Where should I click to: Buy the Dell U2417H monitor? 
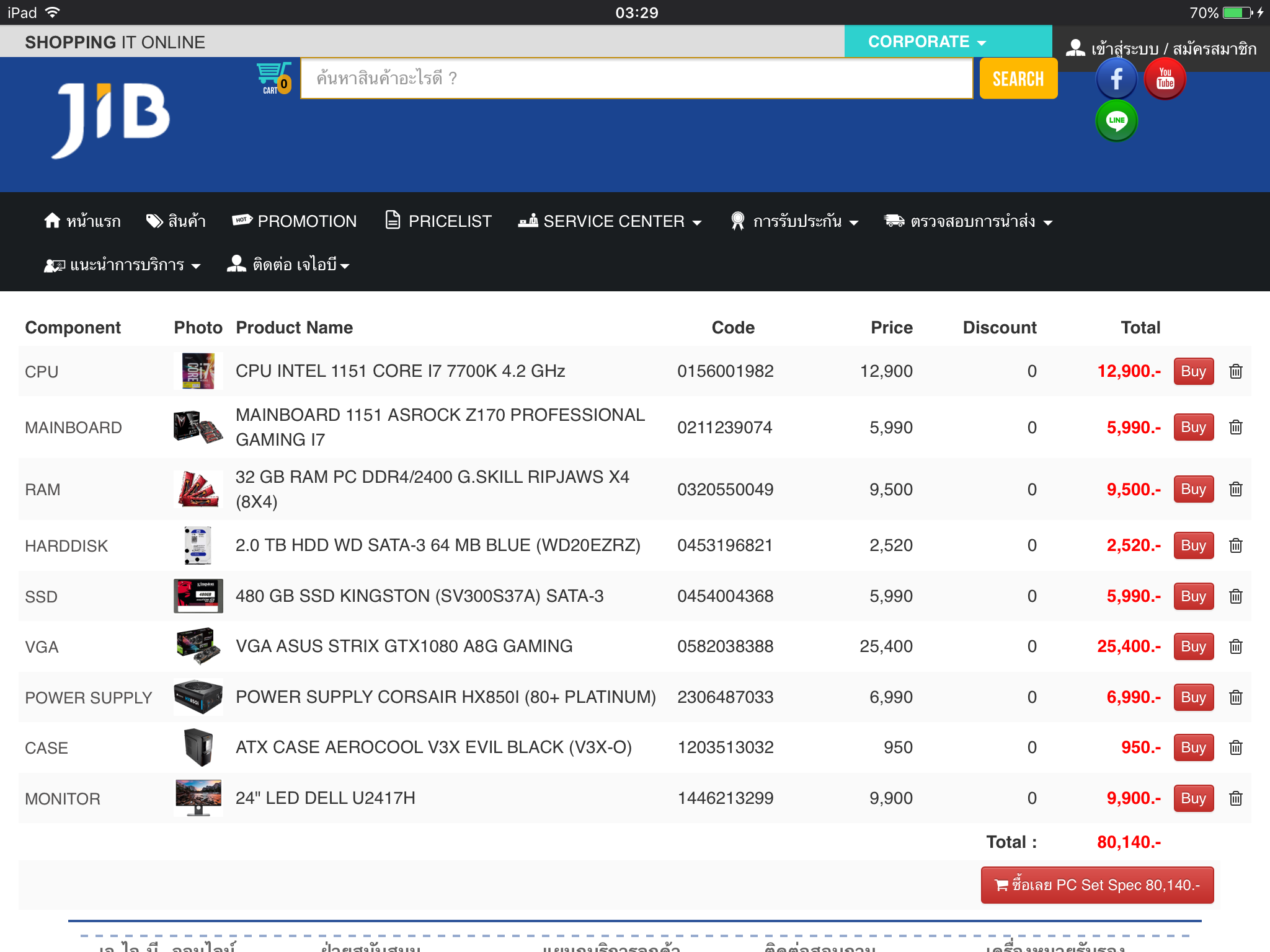1194,798
